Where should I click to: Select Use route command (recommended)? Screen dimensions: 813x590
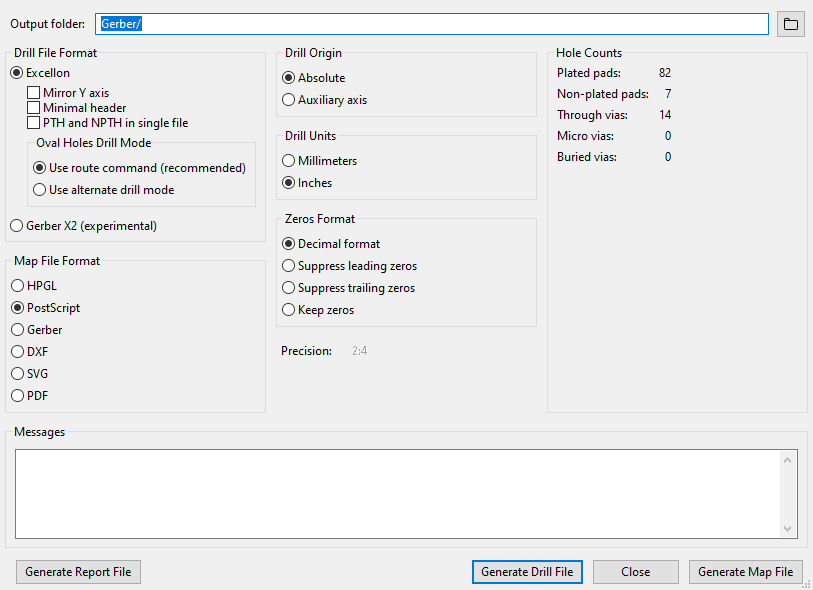click(x=139, y=168)
